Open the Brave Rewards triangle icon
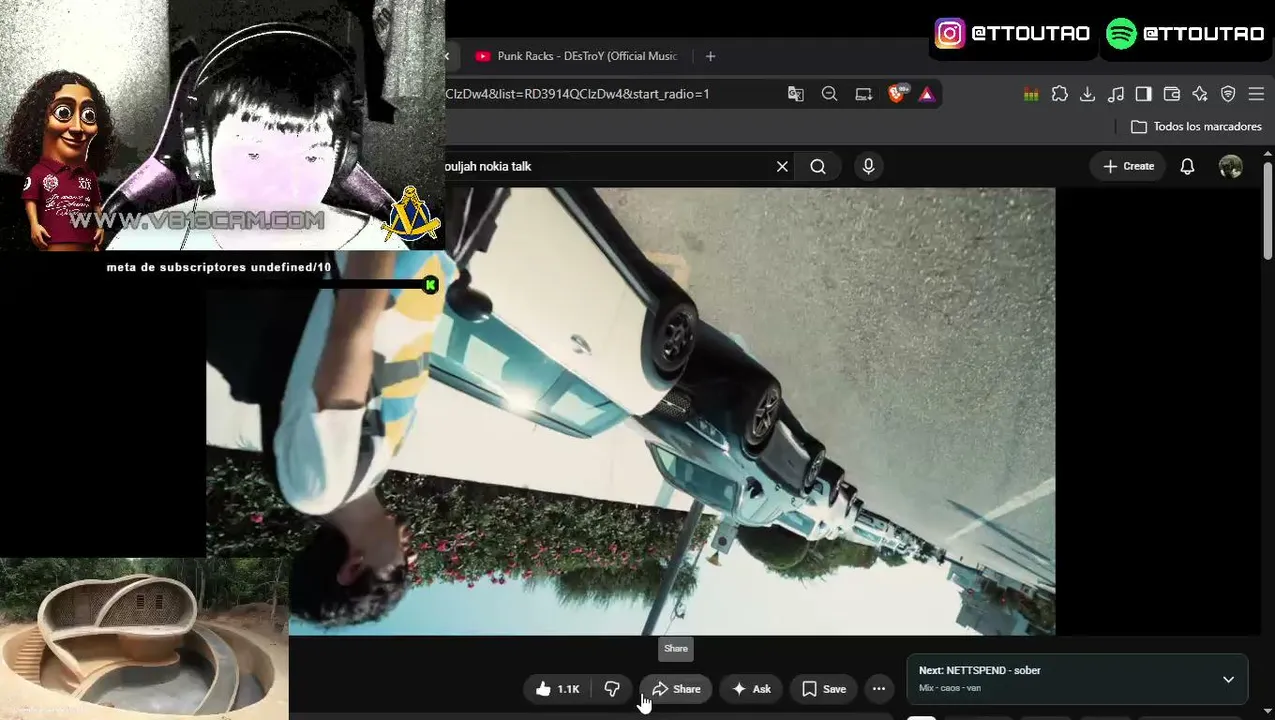1275x720 pixels. [x=927, y=94]
